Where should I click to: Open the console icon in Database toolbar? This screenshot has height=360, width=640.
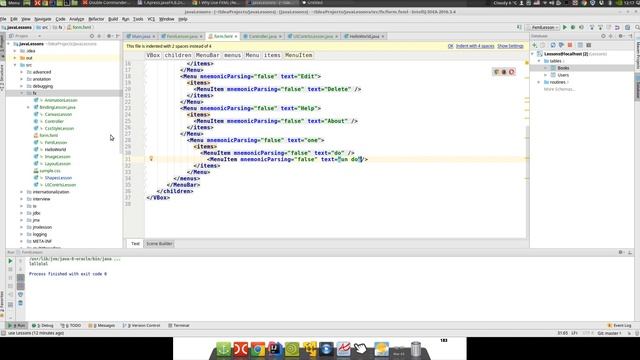coord(589,45)
